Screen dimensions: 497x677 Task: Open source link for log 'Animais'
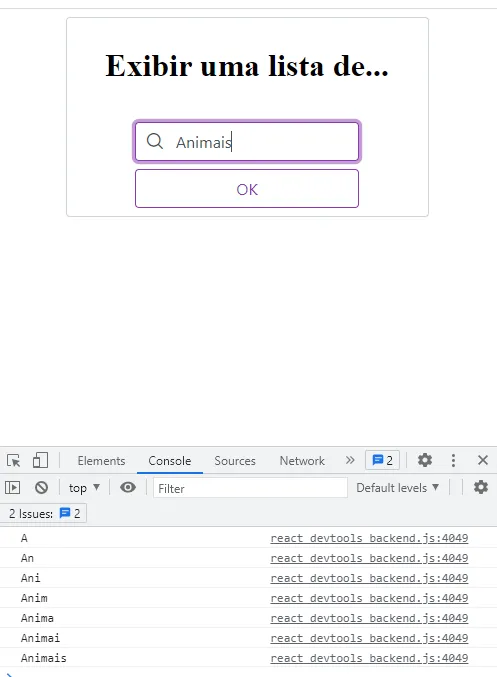[369, 658]
